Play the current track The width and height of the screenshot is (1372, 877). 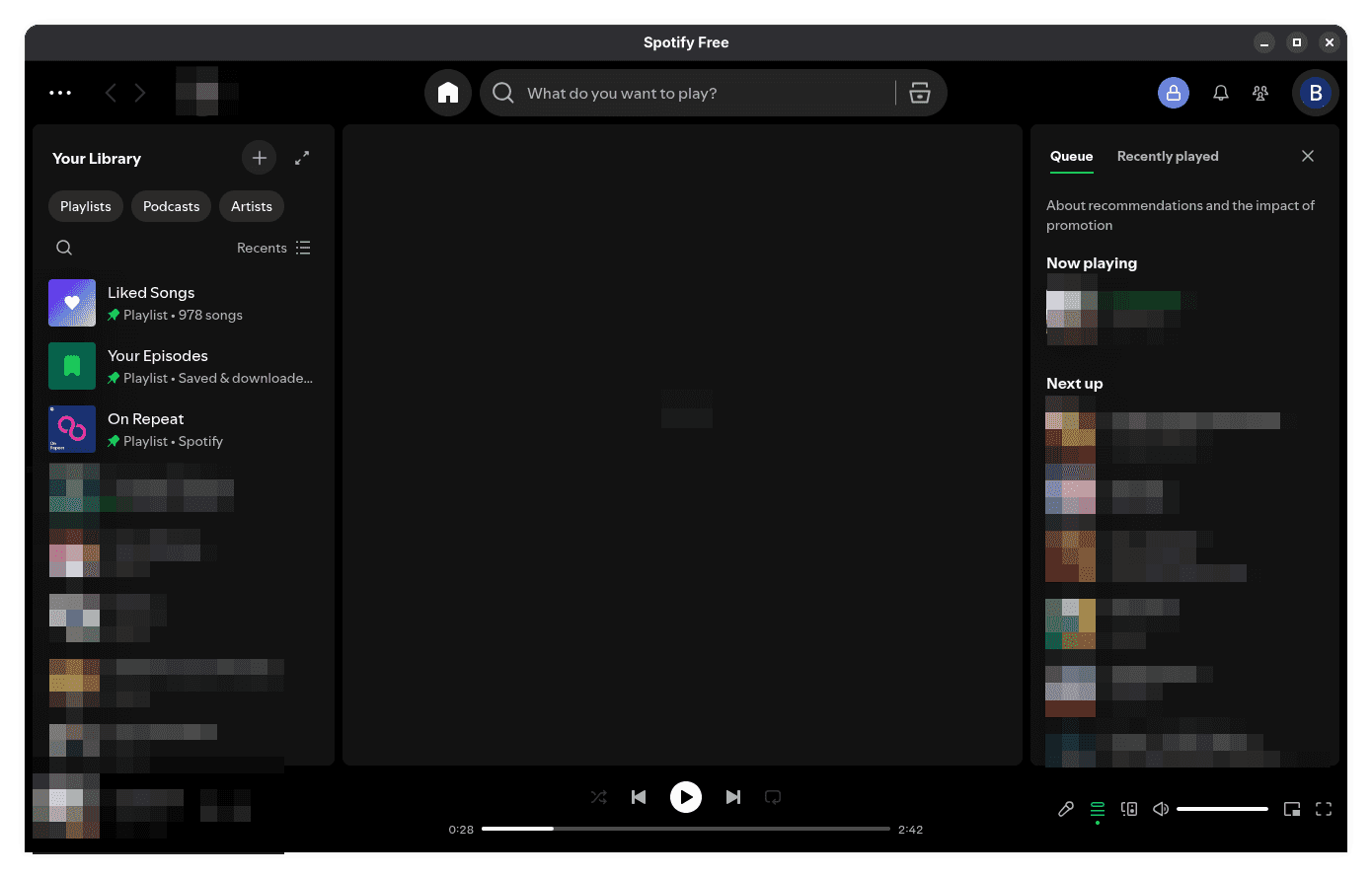coord(686,797)
